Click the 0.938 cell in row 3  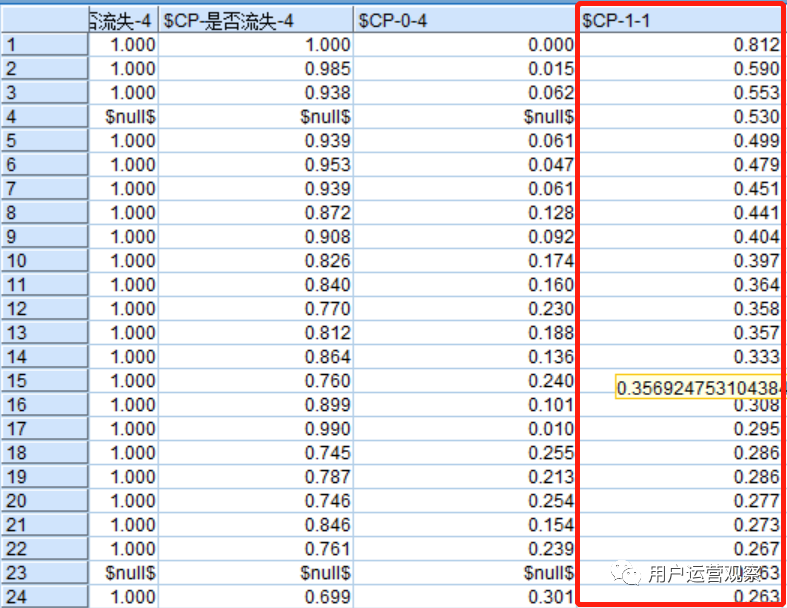[x=256, y=93]
